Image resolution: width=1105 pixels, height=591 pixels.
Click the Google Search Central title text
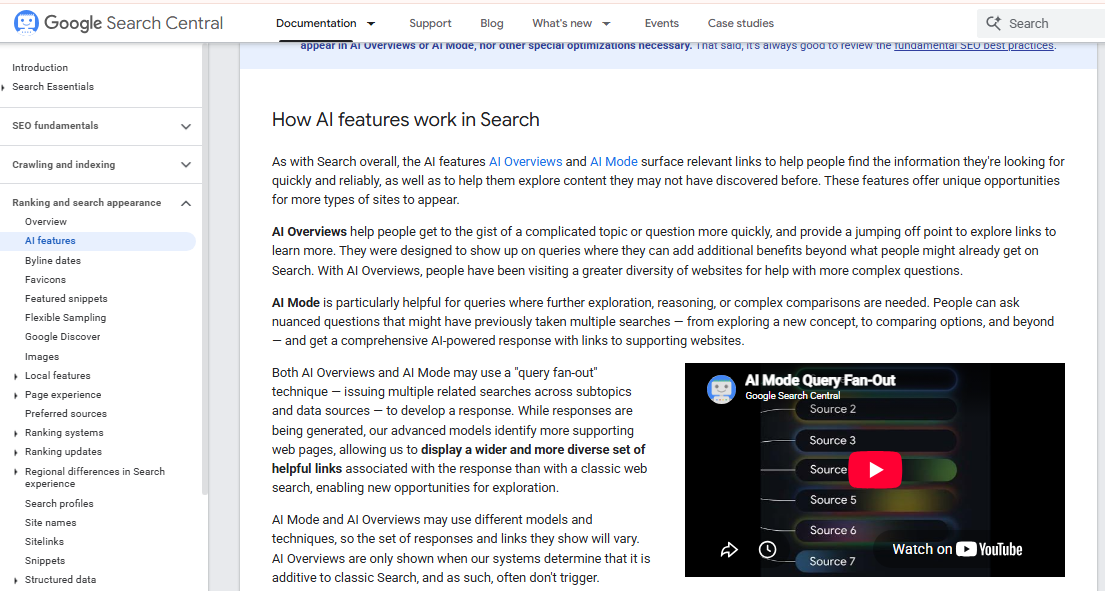(134, 23)
